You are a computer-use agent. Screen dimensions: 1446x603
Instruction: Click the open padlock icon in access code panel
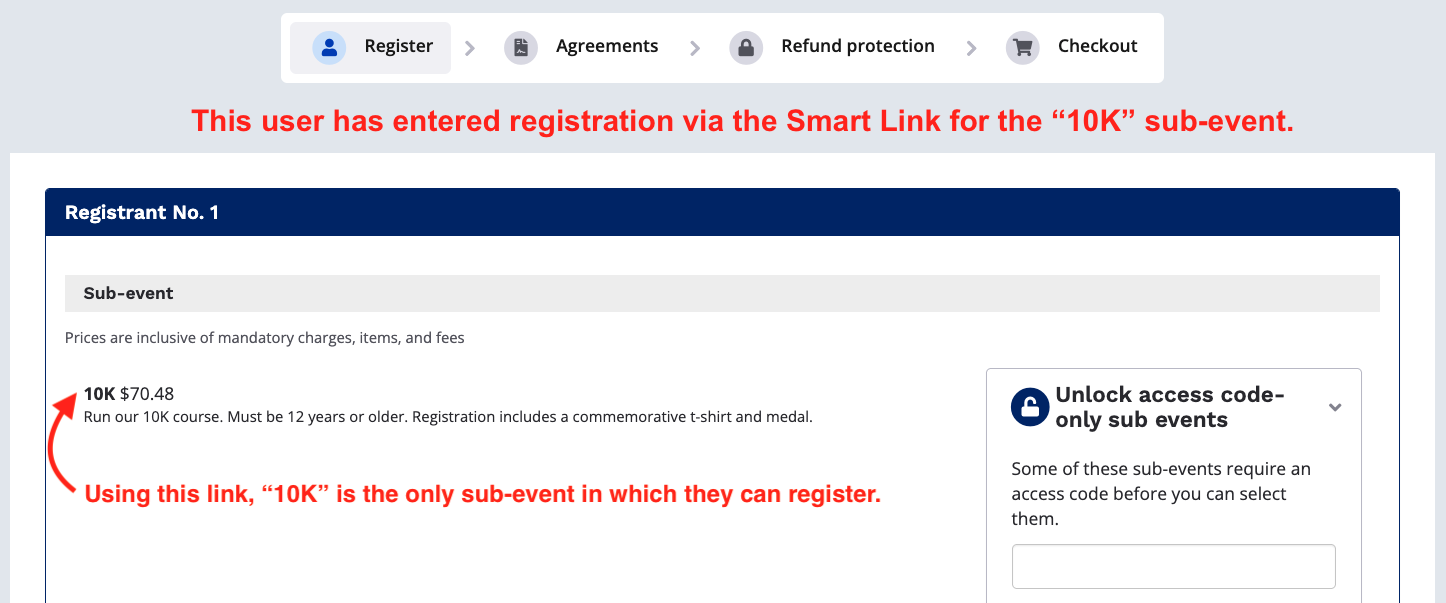point(1030,407)
